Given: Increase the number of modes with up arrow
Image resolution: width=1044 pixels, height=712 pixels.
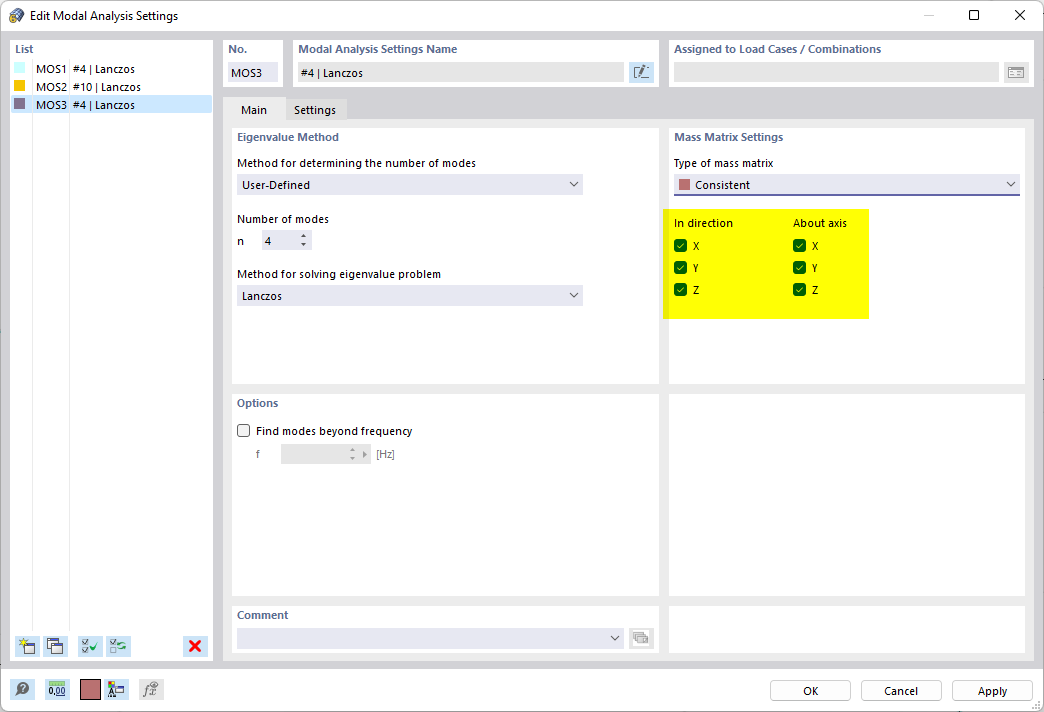Looking at the screenshot, I should [x=304, y=236].
